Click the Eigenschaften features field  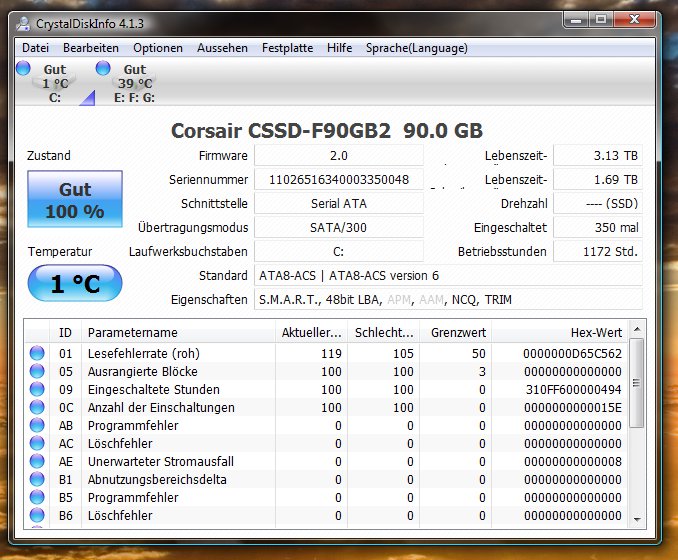pos(448,299)
